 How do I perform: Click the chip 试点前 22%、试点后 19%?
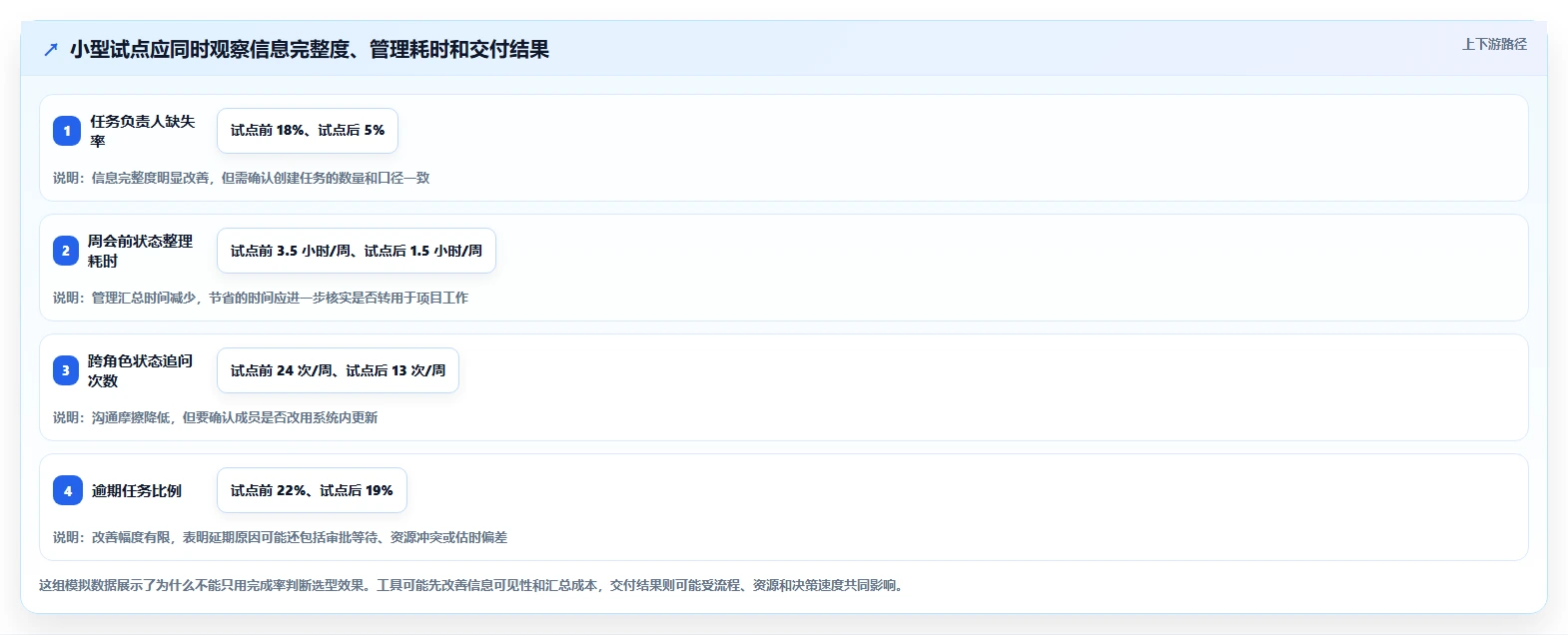coord(312,490)
